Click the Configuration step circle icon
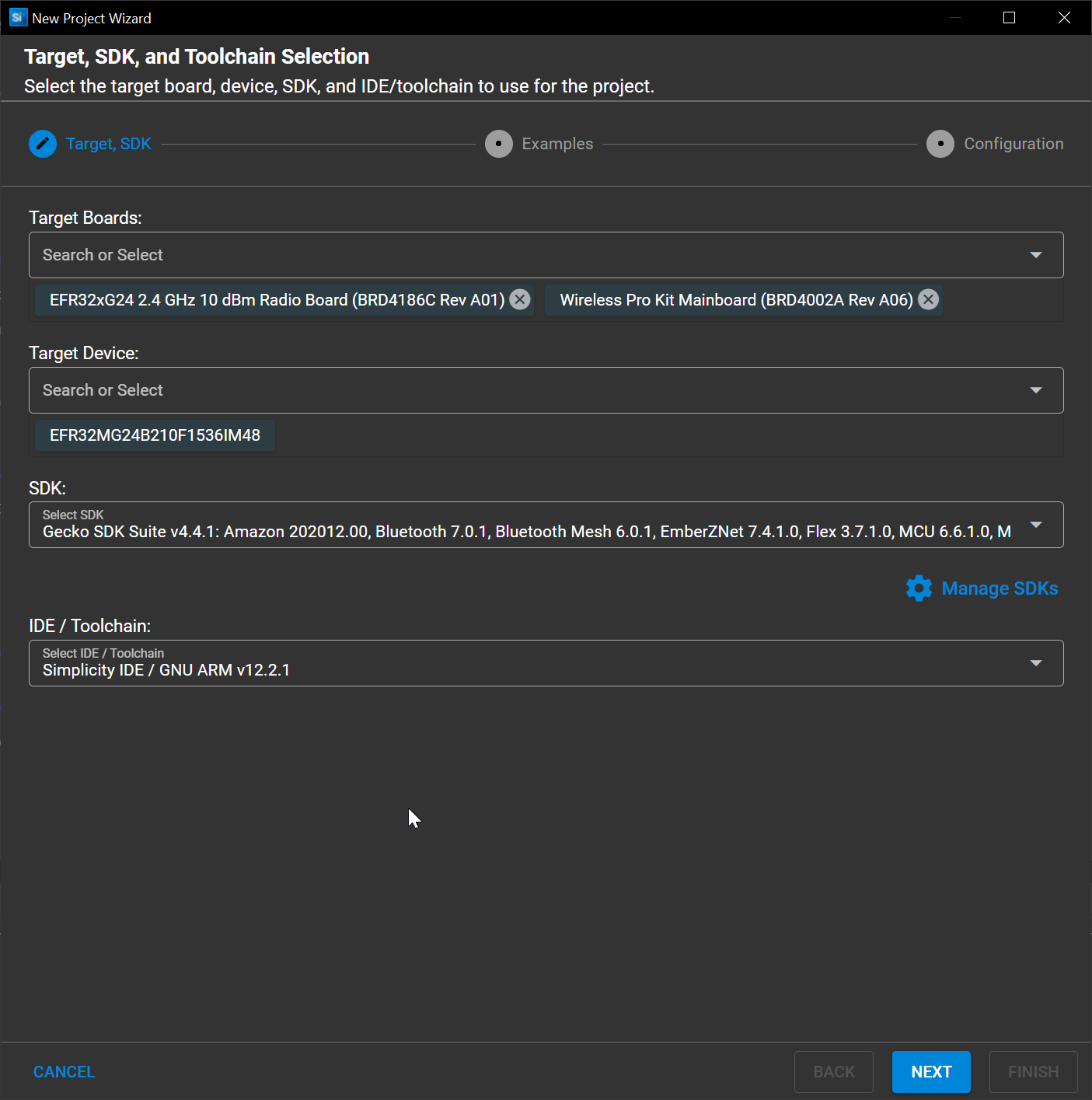This screenshot has height=1100, width=1092. [x=940, y=144]
